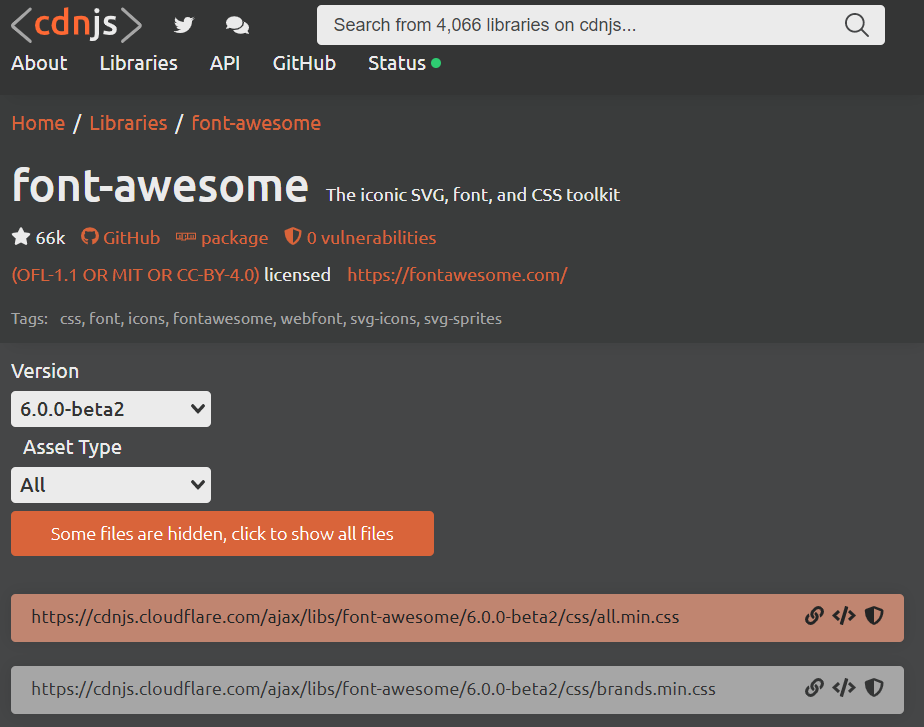This screenshot has width=924, height=727.
Task: Click the 'Asset Type' label
Action: click(72, 447)
